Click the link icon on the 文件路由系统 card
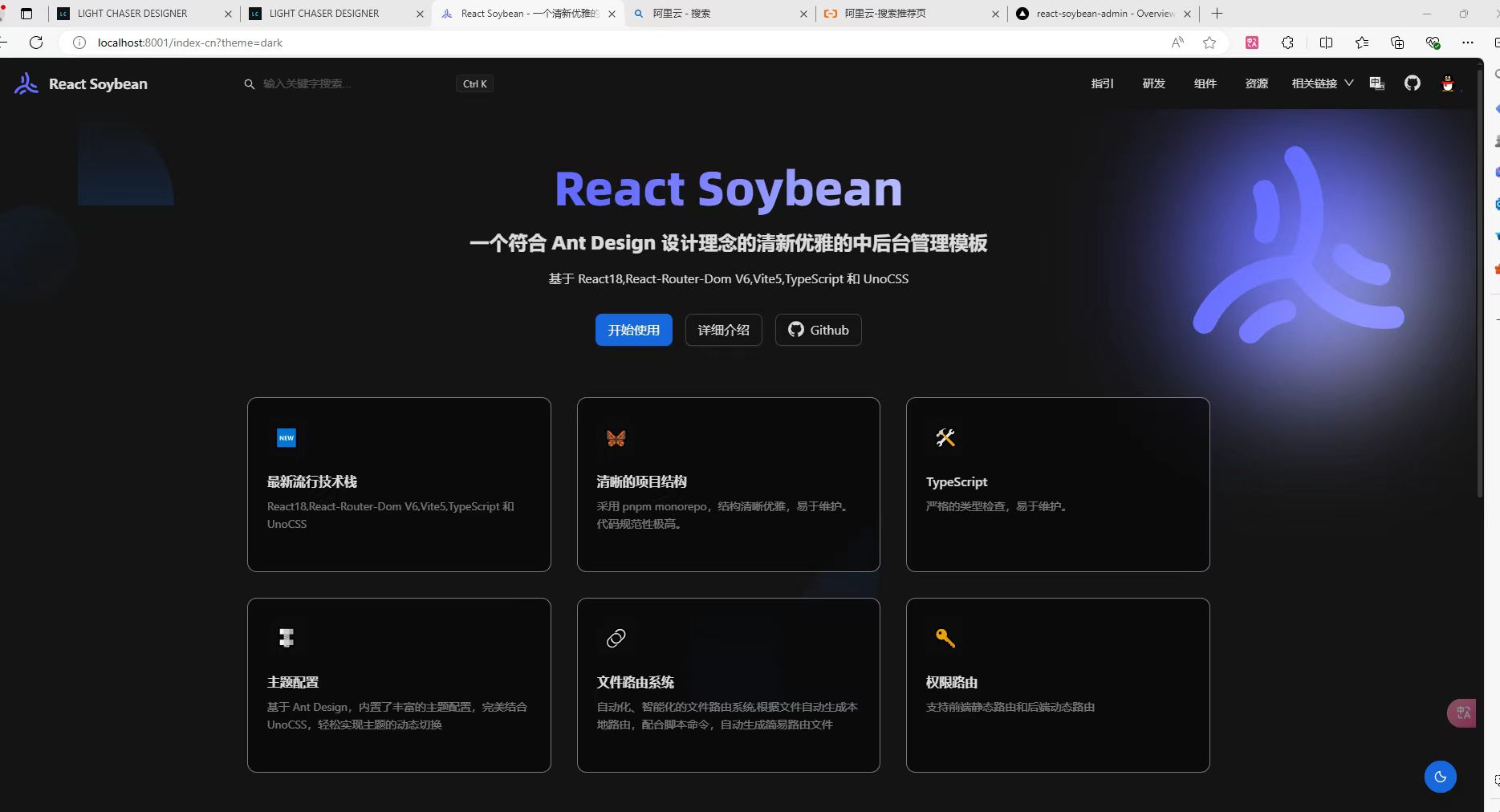Screen dimensions: 1500x812 (616, 639)
